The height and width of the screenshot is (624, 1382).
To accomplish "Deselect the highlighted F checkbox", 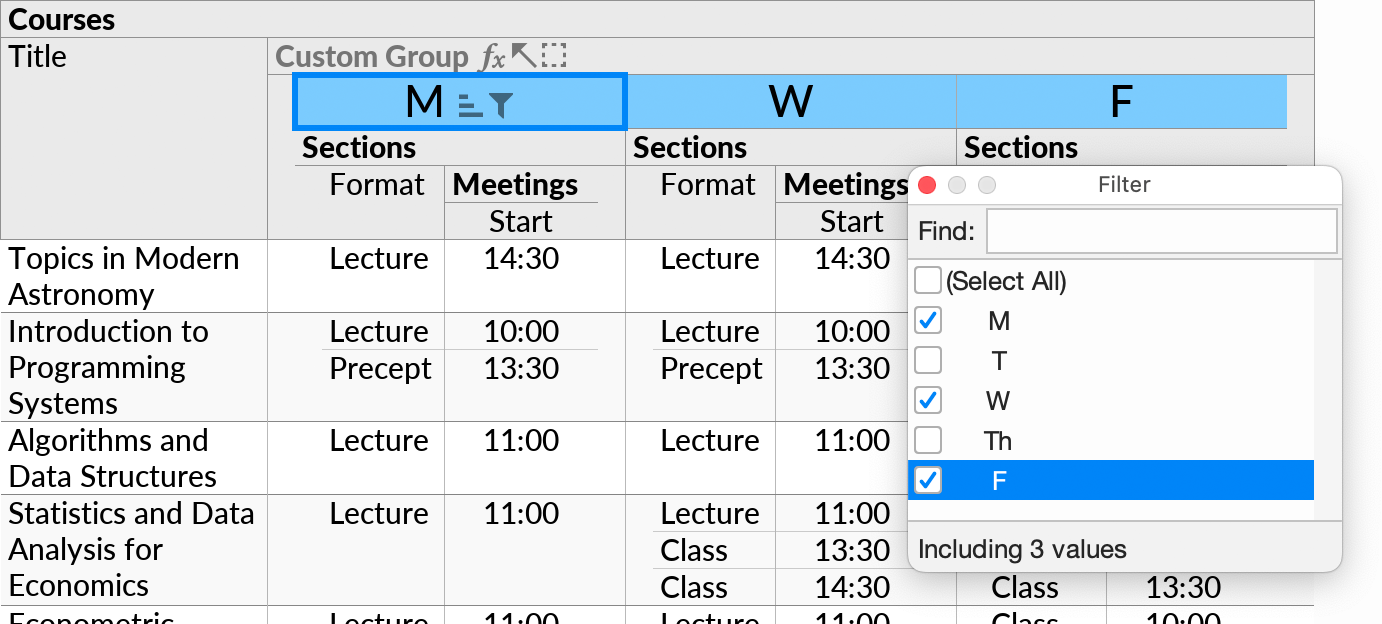I will pyautogui.click(x=928, y=480).
